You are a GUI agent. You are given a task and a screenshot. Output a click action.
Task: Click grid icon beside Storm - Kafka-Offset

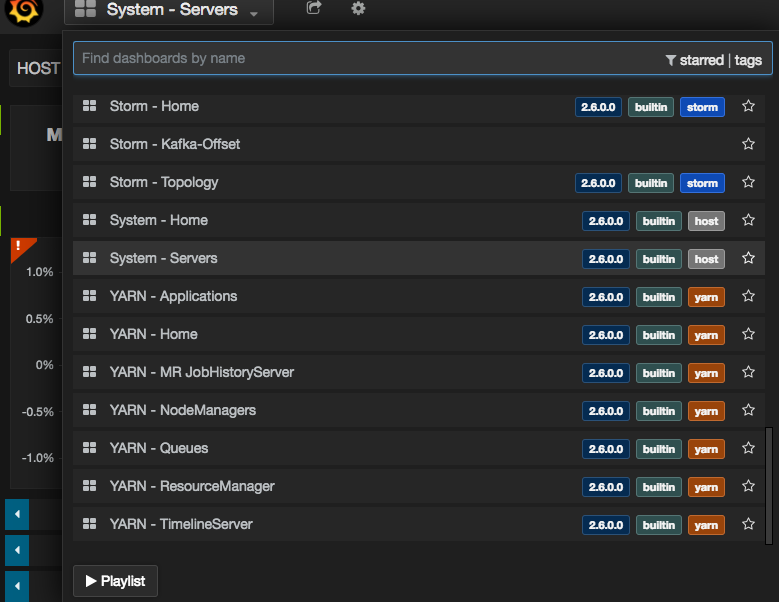[x=89, y=144]
